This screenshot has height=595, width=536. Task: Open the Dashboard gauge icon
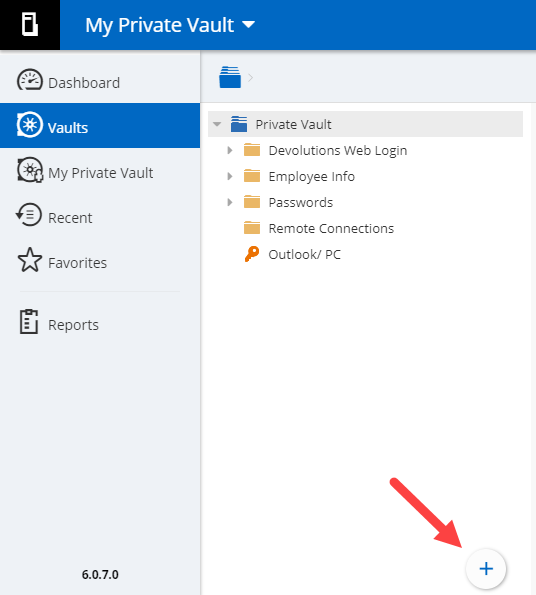coord(30,79)
